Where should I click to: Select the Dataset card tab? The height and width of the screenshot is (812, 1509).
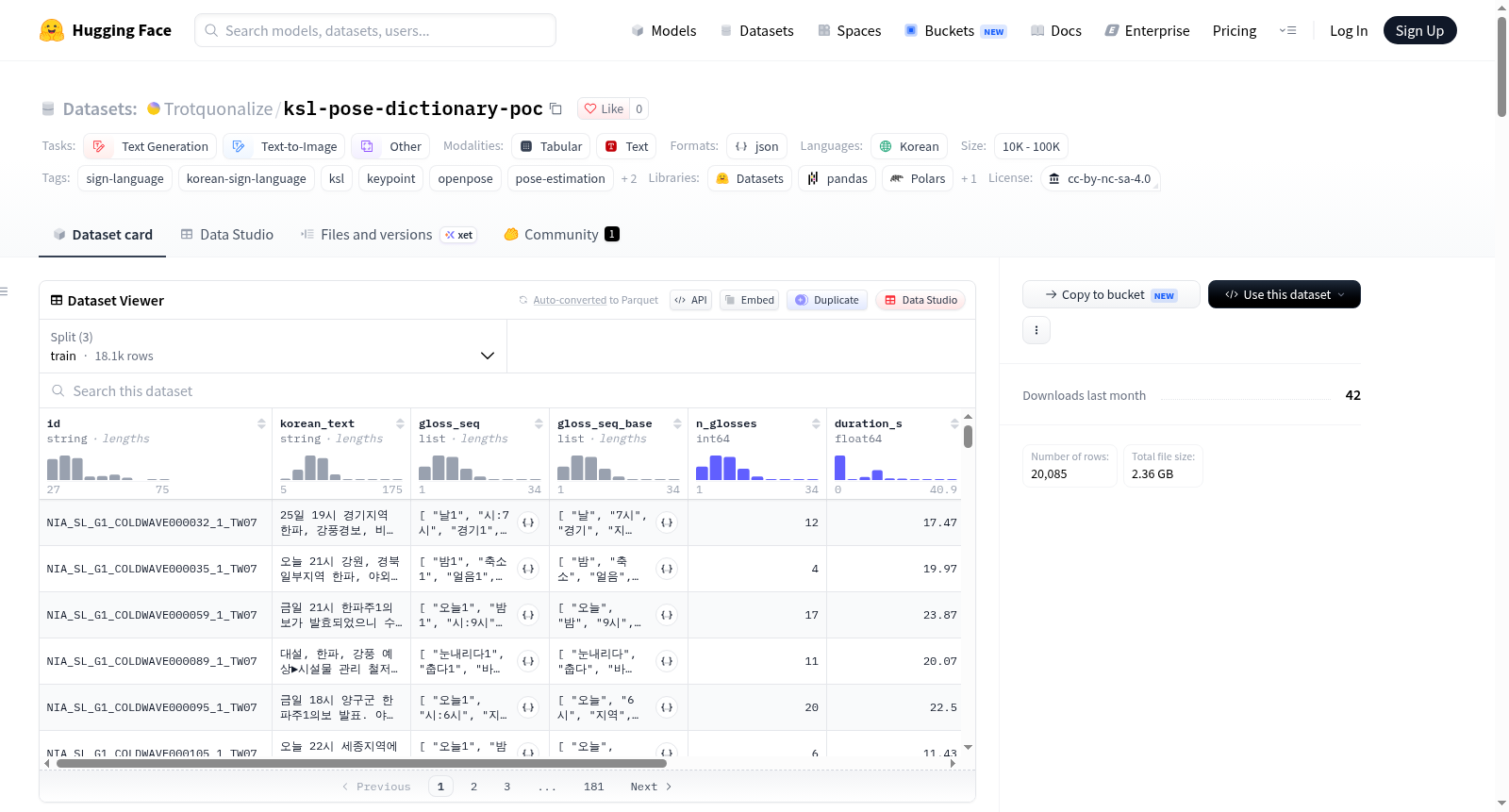pyautogui.click(x=103, y=235)
